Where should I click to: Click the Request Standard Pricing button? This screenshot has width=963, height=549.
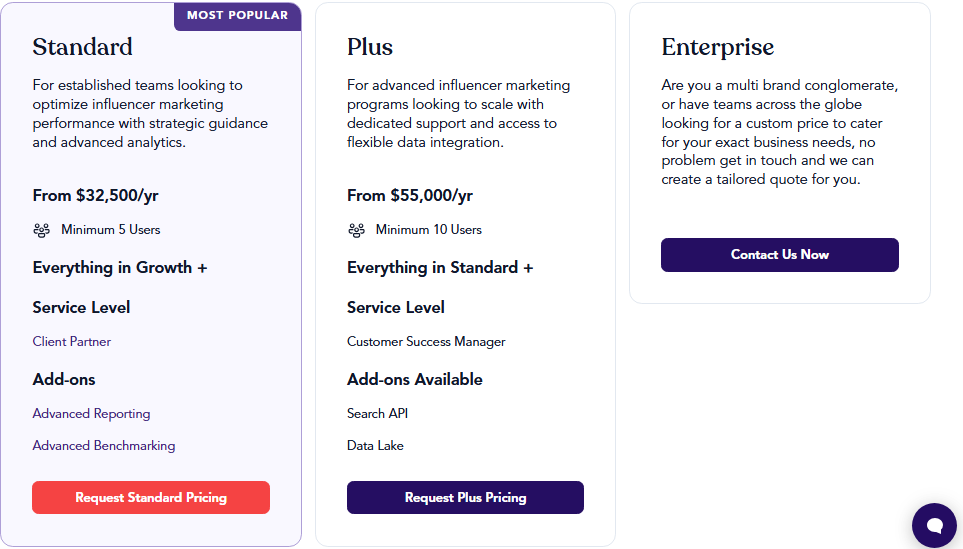click(151, 497)
